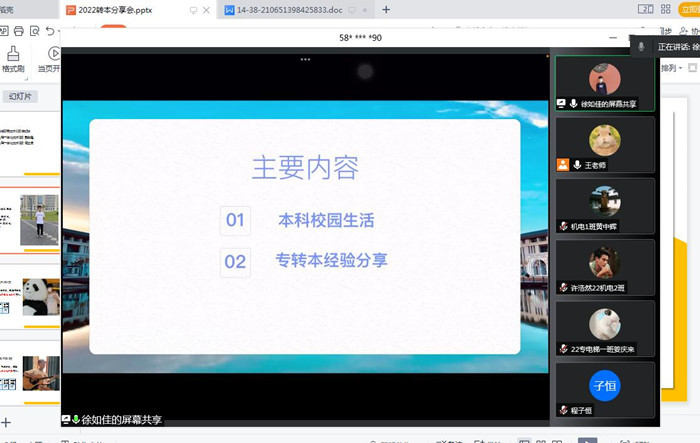Start slideshow from current slide (当页开始)
Image resolution: width=700 pixels, height=443 pixels.
[x=52, y=59]
